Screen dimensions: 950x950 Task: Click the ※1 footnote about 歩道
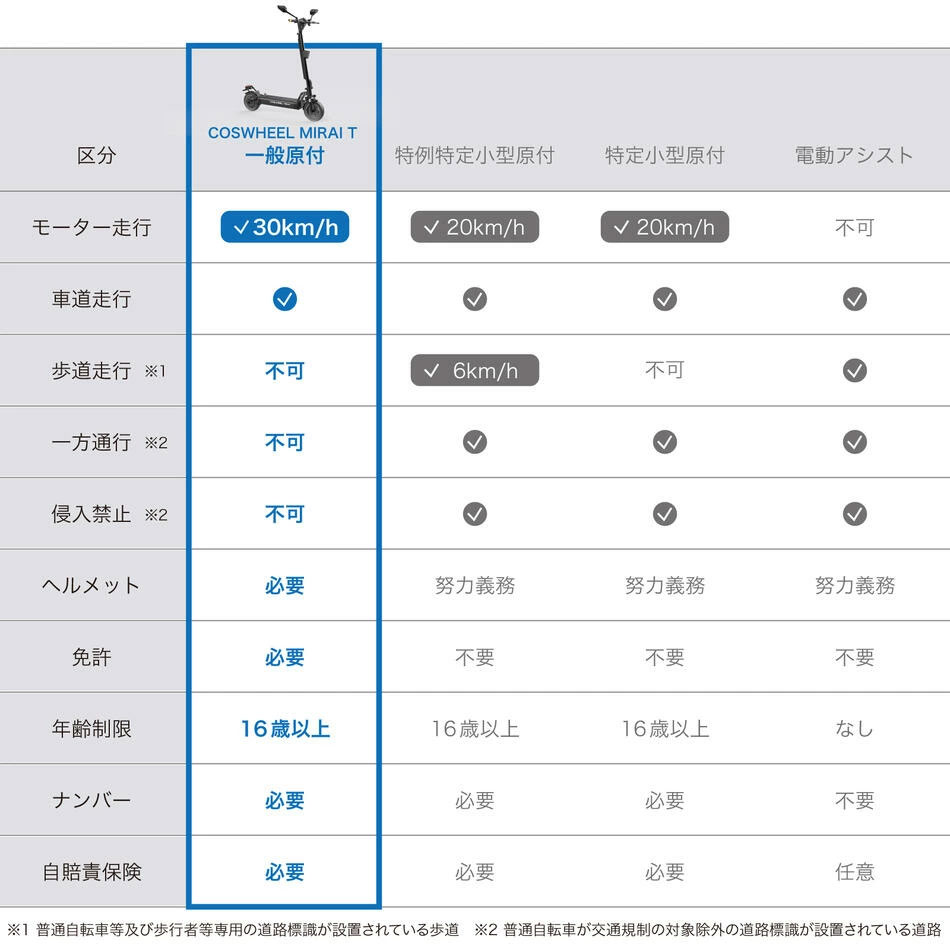pos(233,929)
